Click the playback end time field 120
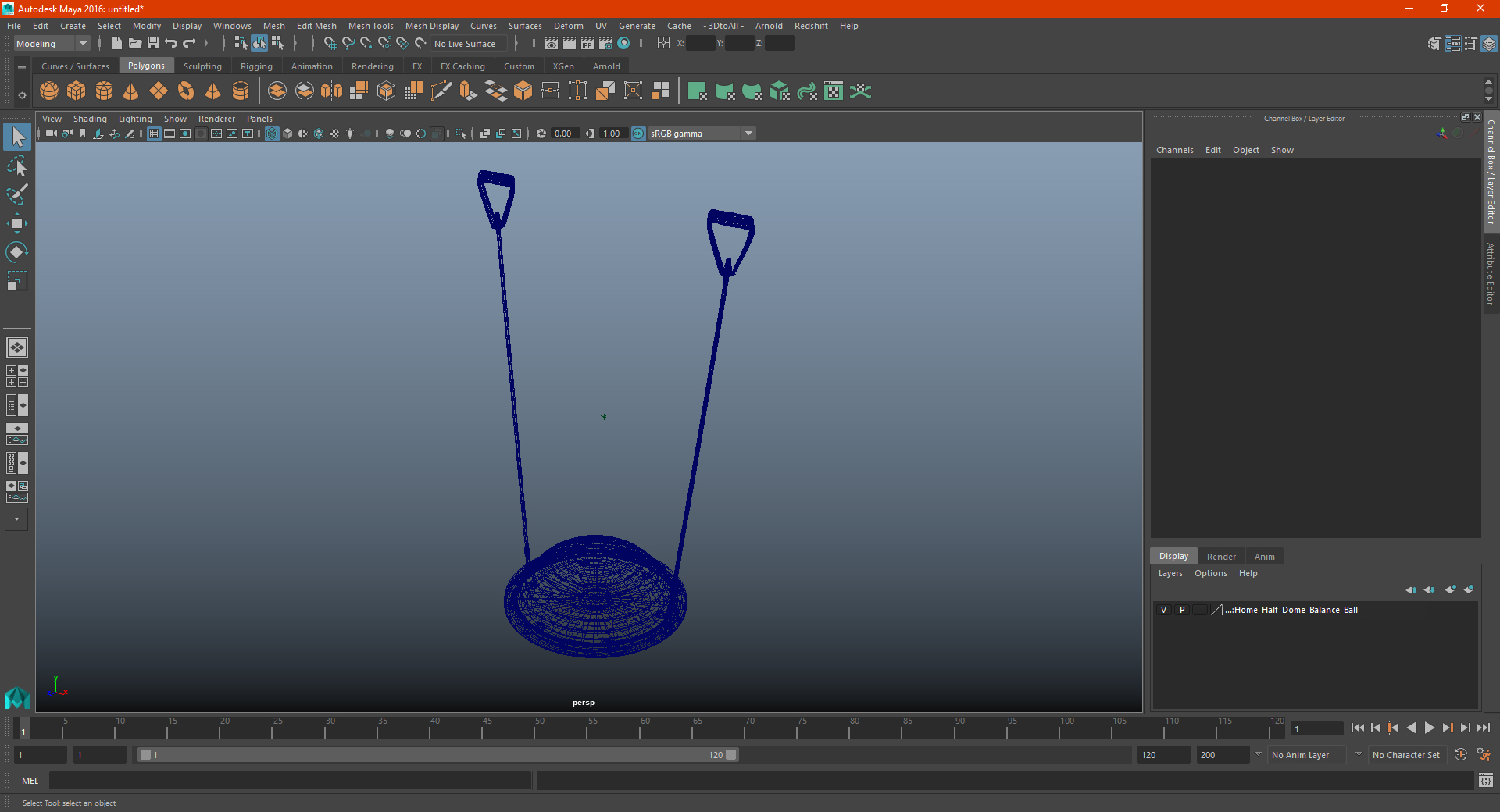The height and width of the screenshot is (812, 1500). (x=1163, y=755)
